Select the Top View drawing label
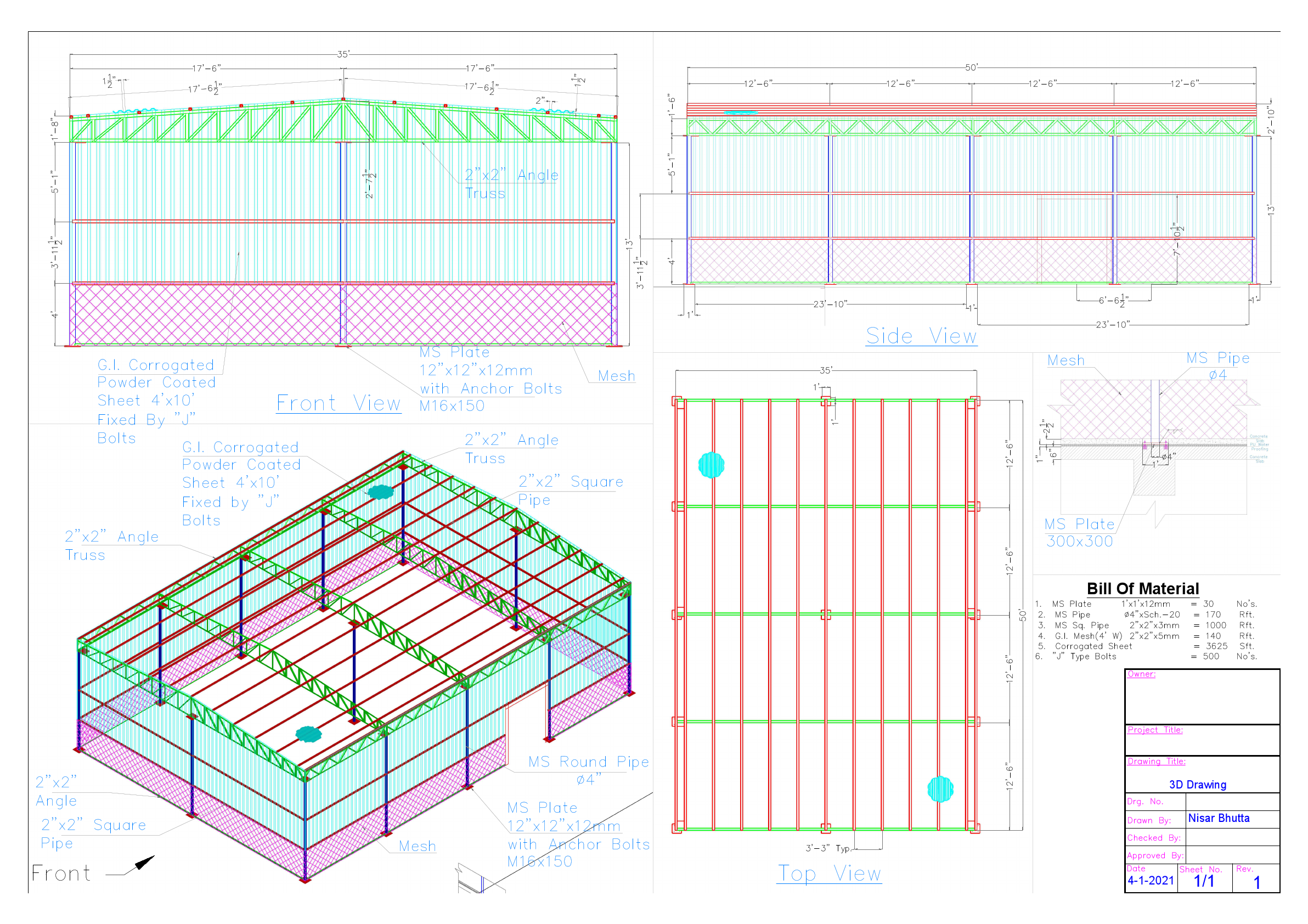This screenshot has width=1308, height=924. coord(830,874)
